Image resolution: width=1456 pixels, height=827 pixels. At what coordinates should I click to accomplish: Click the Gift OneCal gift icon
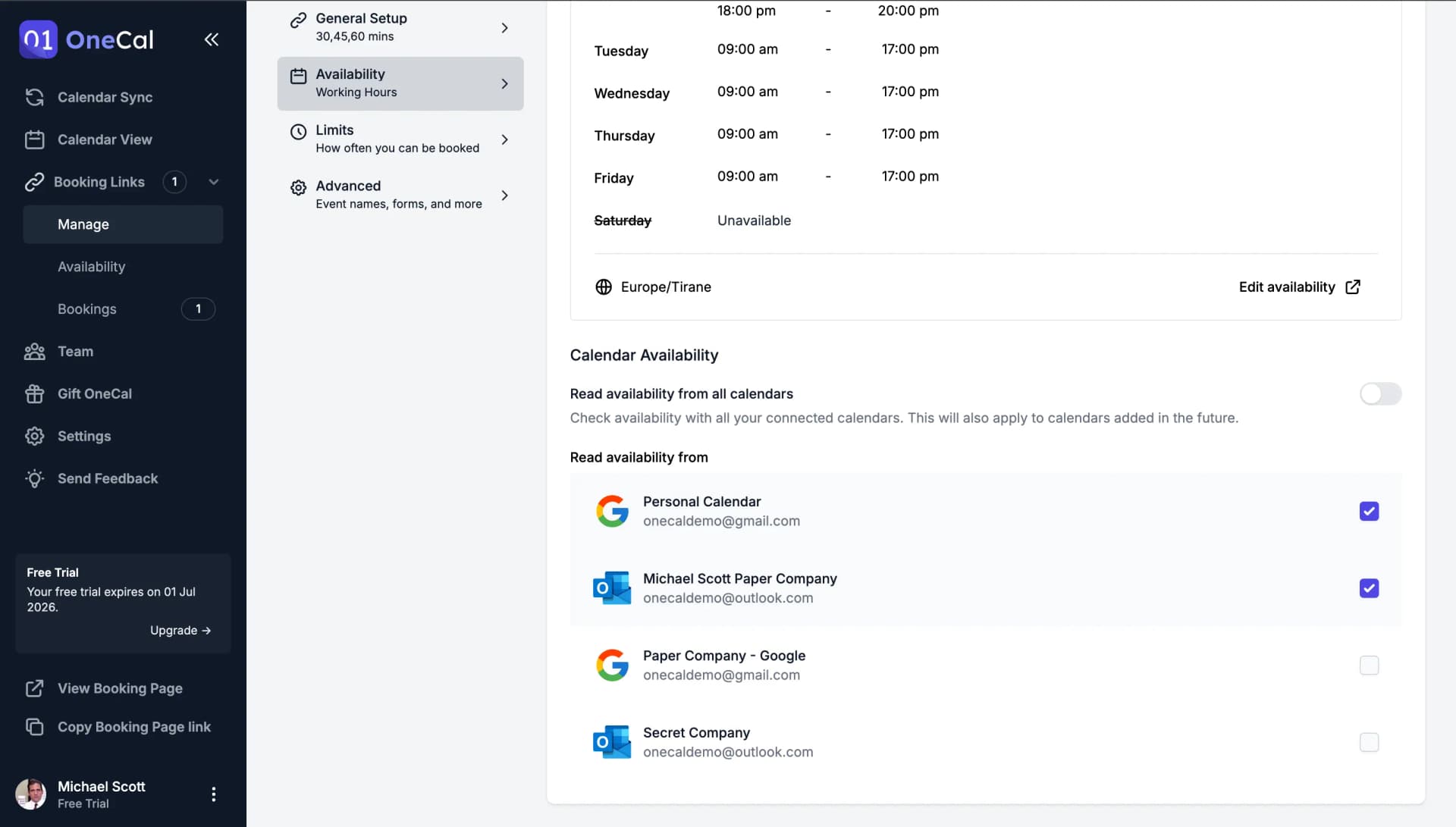(35, 394)
